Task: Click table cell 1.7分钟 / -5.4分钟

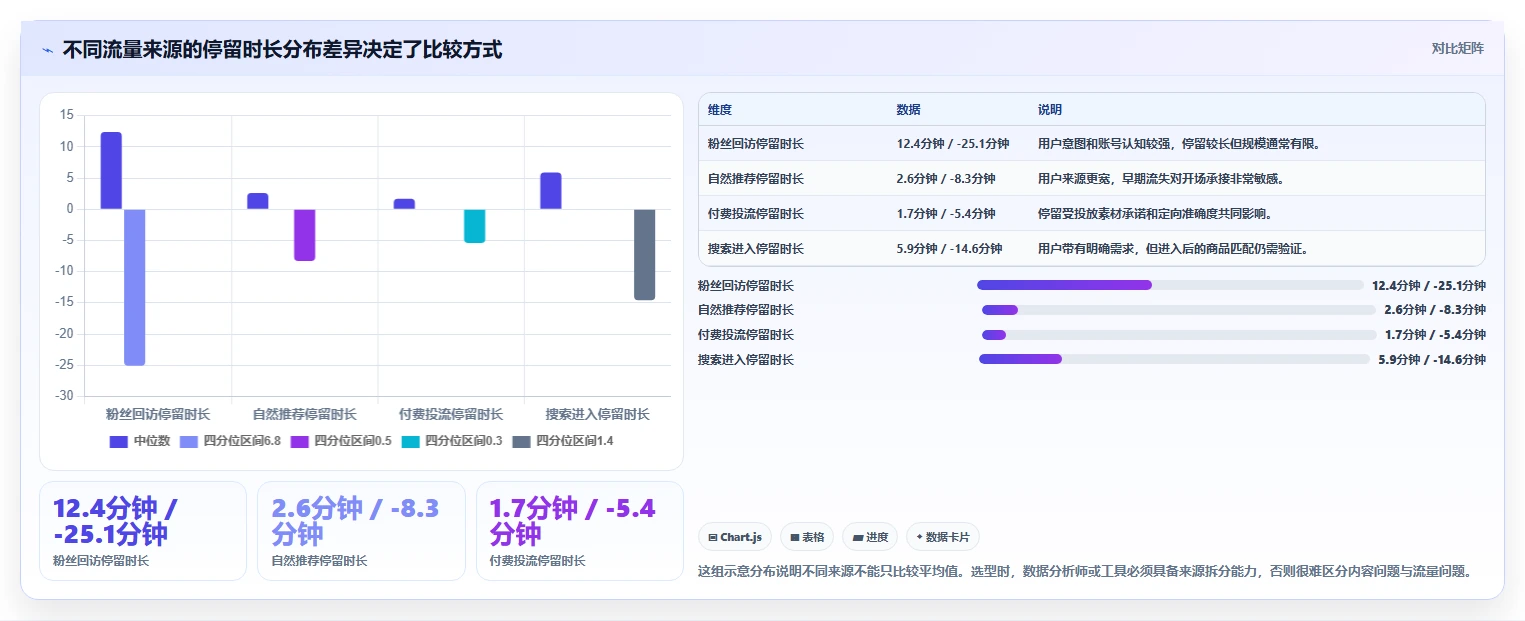Action: (x=946, y=214)
